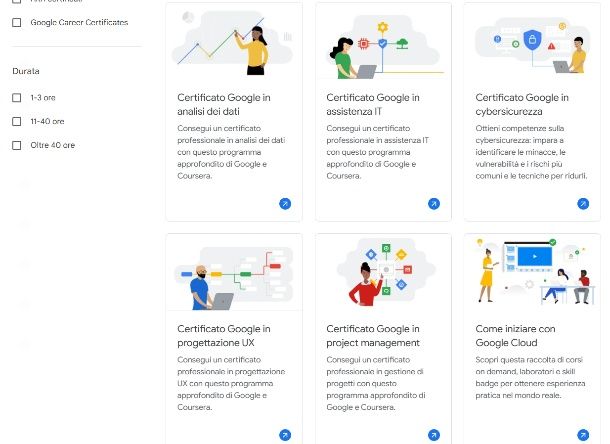Click the 1-3 ore label text
The width and height of the screenshot is (610, 444).
43,98
